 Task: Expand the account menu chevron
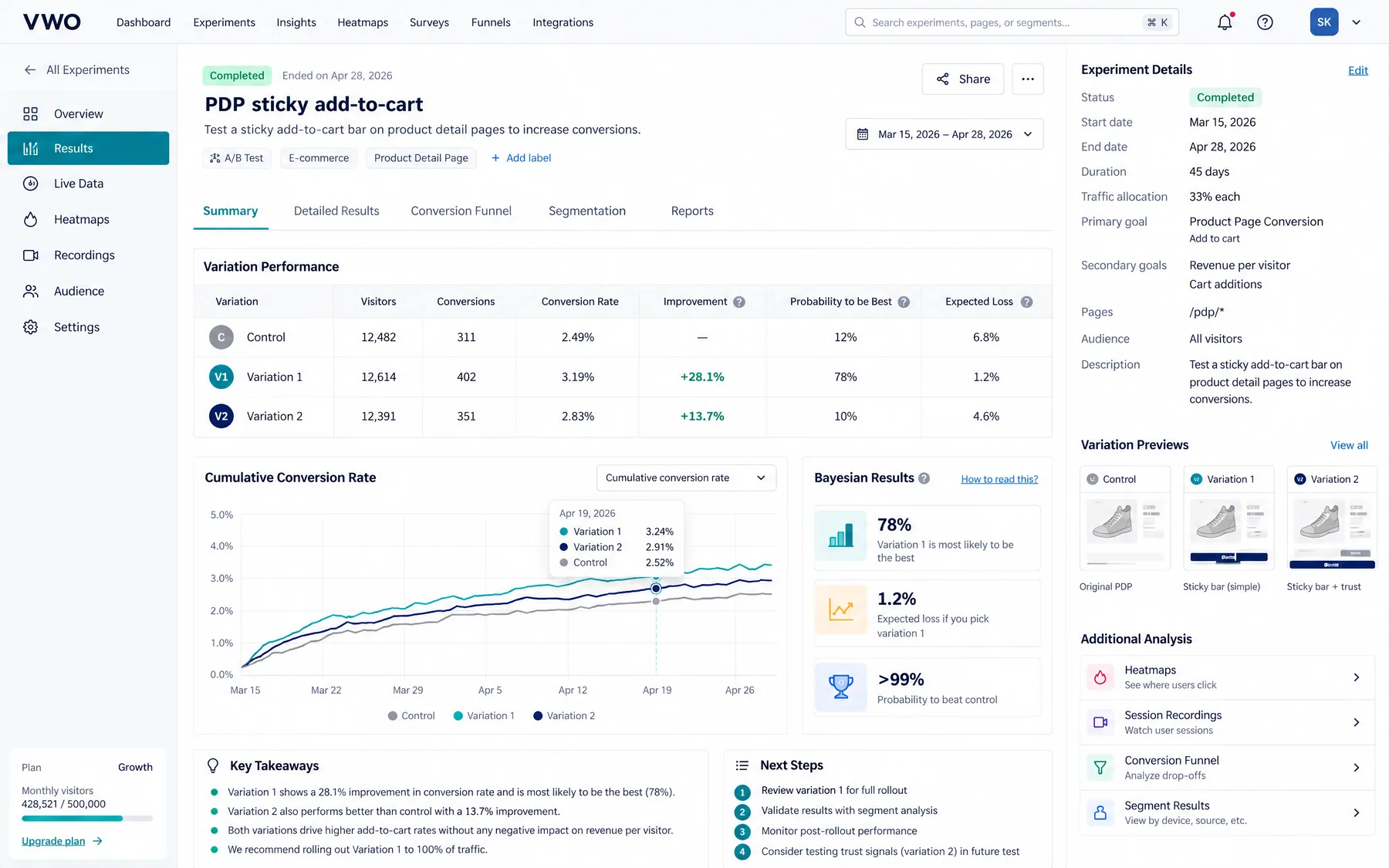tap(1356, 22)
